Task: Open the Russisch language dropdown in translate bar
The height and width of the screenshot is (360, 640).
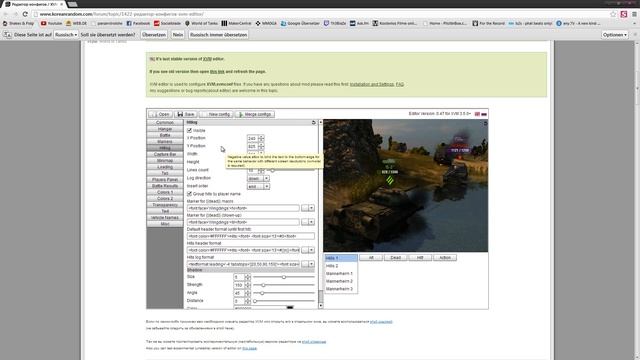Action: click(x=66, y=35)
